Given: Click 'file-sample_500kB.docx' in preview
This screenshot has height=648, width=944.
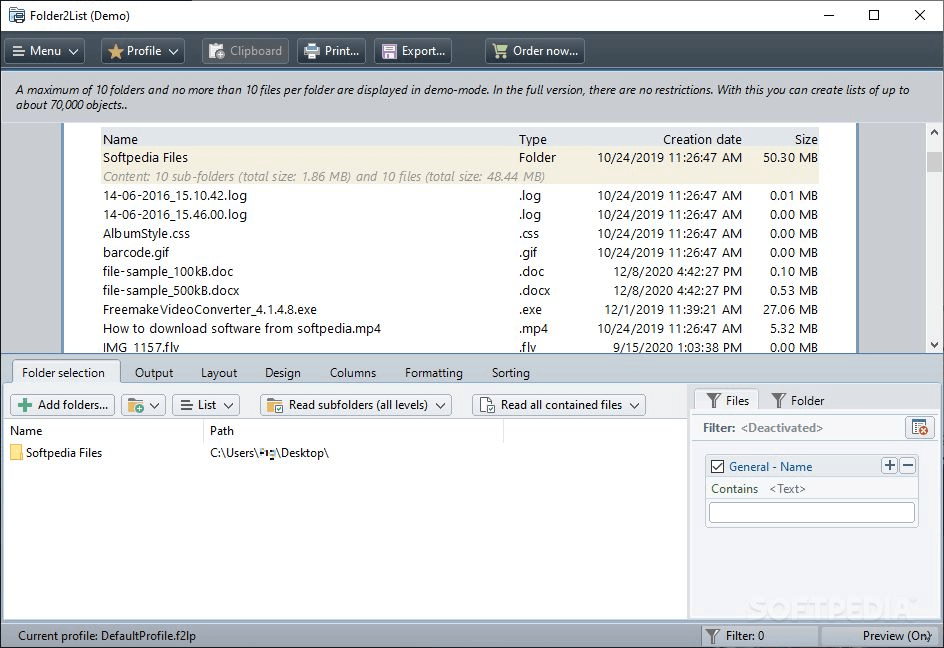Looking at the screenshot, I should coord(171,290).
